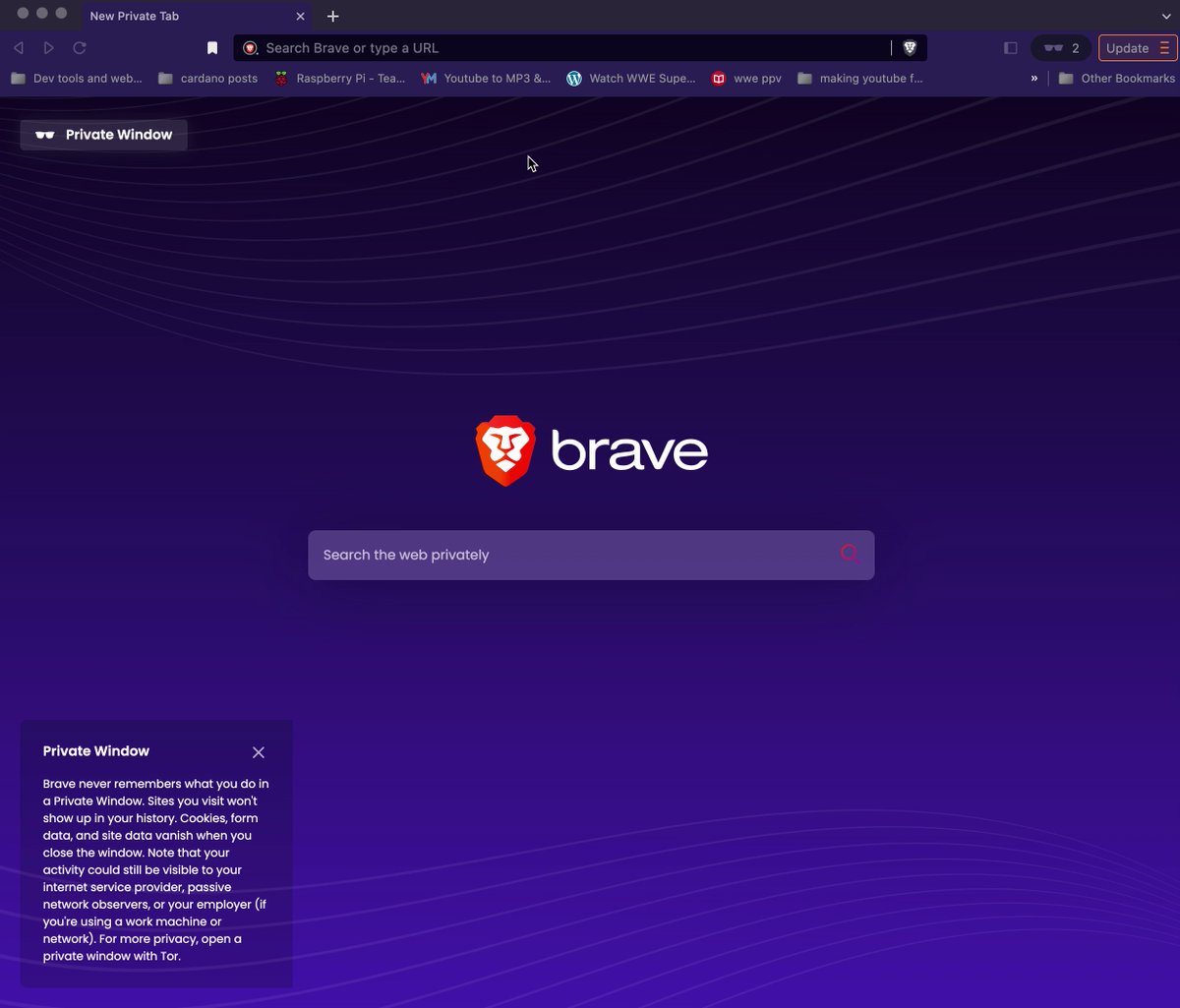The image size is (1180, 1008).
Task: Open the Watch WWE Supe... bookmark
Action: point(631,78)
